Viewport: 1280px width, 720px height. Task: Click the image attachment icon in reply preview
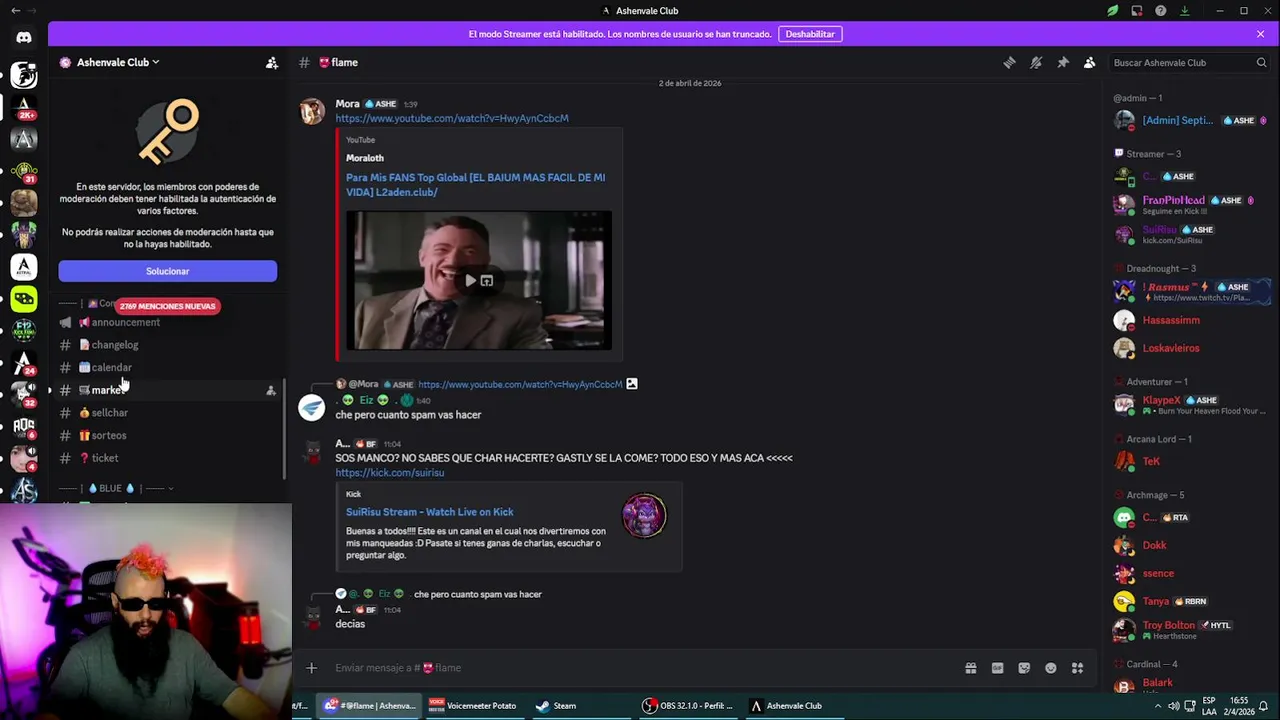[632, 384]
